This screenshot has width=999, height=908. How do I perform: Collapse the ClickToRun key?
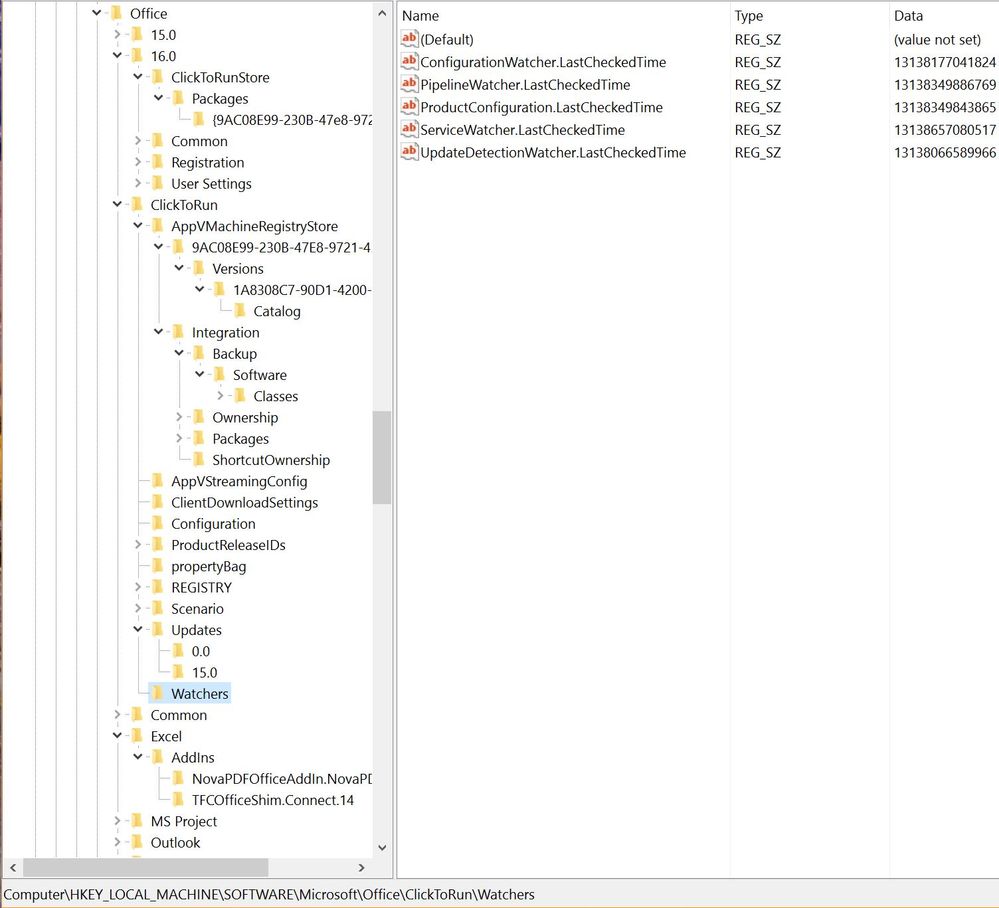coord(117,205)
